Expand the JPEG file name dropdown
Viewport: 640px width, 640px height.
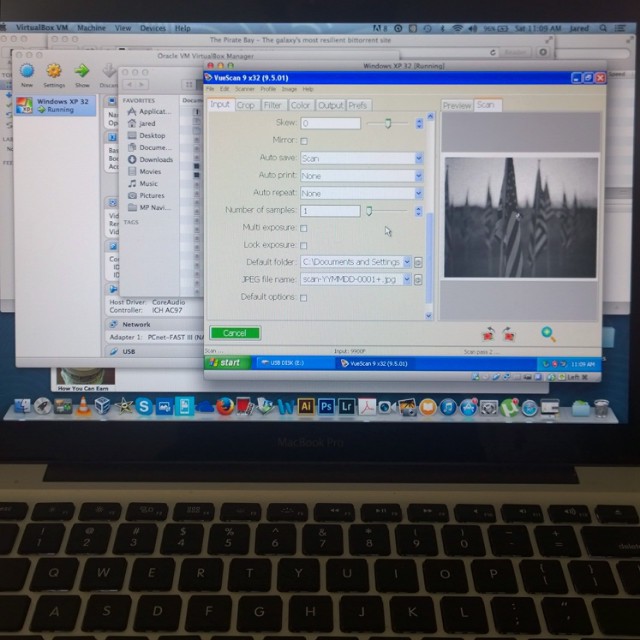tap(407, 280)
